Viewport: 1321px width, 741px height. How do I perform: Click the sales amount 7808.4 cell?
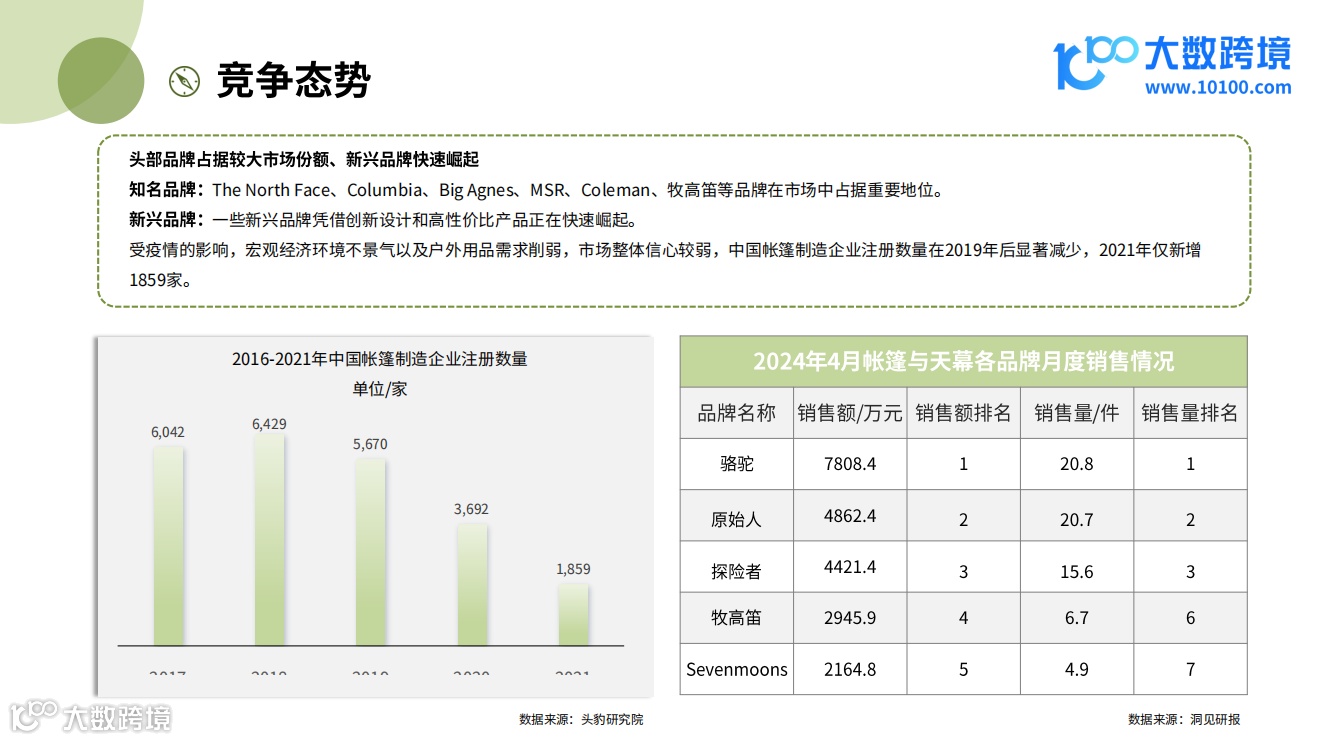tap(850, 464)
